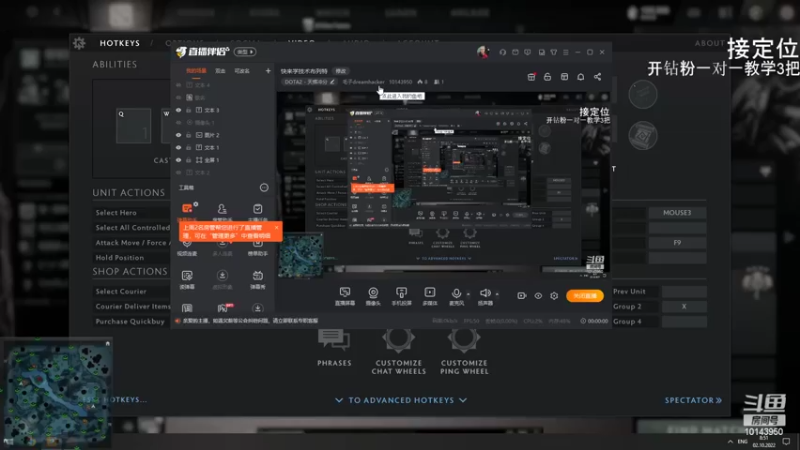The width and height of the screenshot is (800, 450).
Task: Switch to the second scene tab
Action: (x=220, y=71)
